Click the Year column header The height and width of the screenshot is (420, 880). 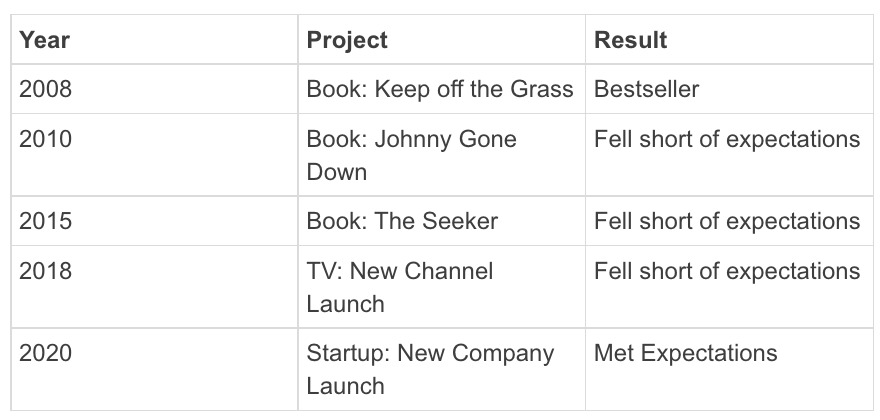click(x=44, y=41)
